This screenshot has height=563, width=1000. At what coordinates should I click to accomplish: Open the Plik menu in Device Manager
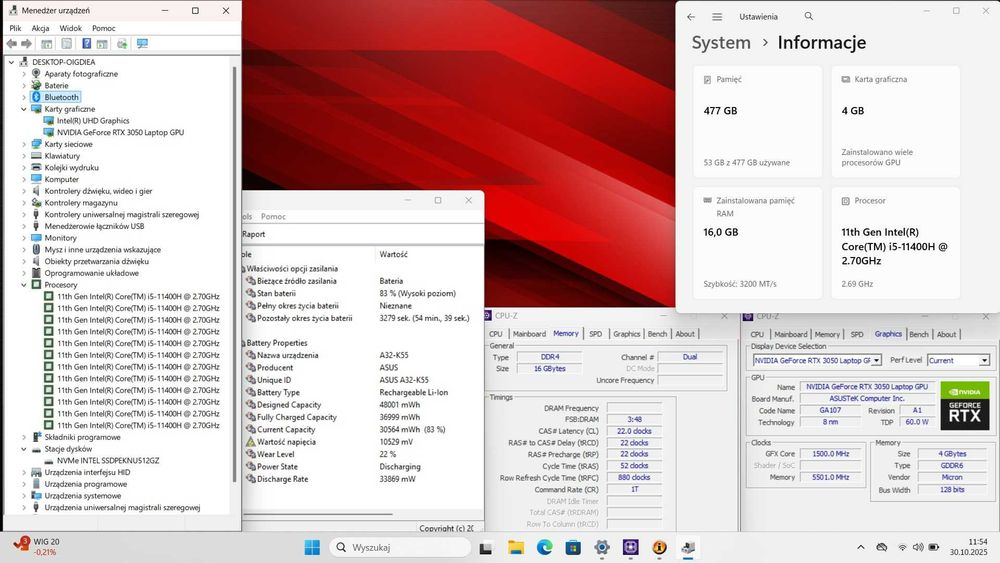pos(15,28)
